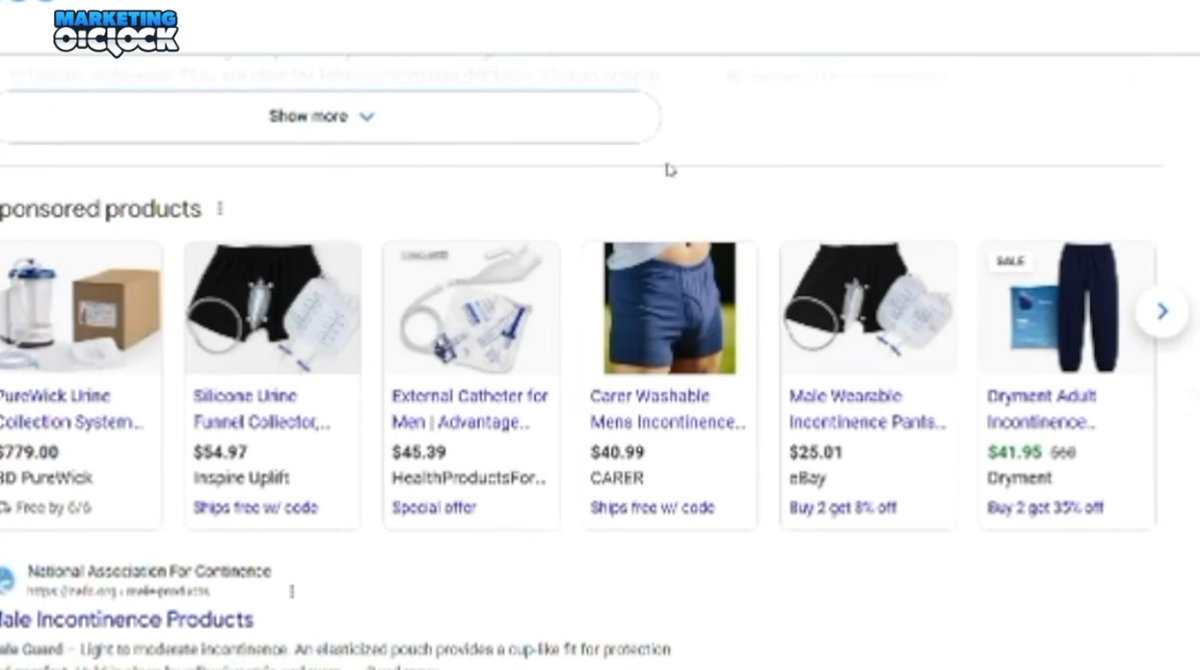Open the Carer Washable Mens Incontinence image

(x=669, y=308)
